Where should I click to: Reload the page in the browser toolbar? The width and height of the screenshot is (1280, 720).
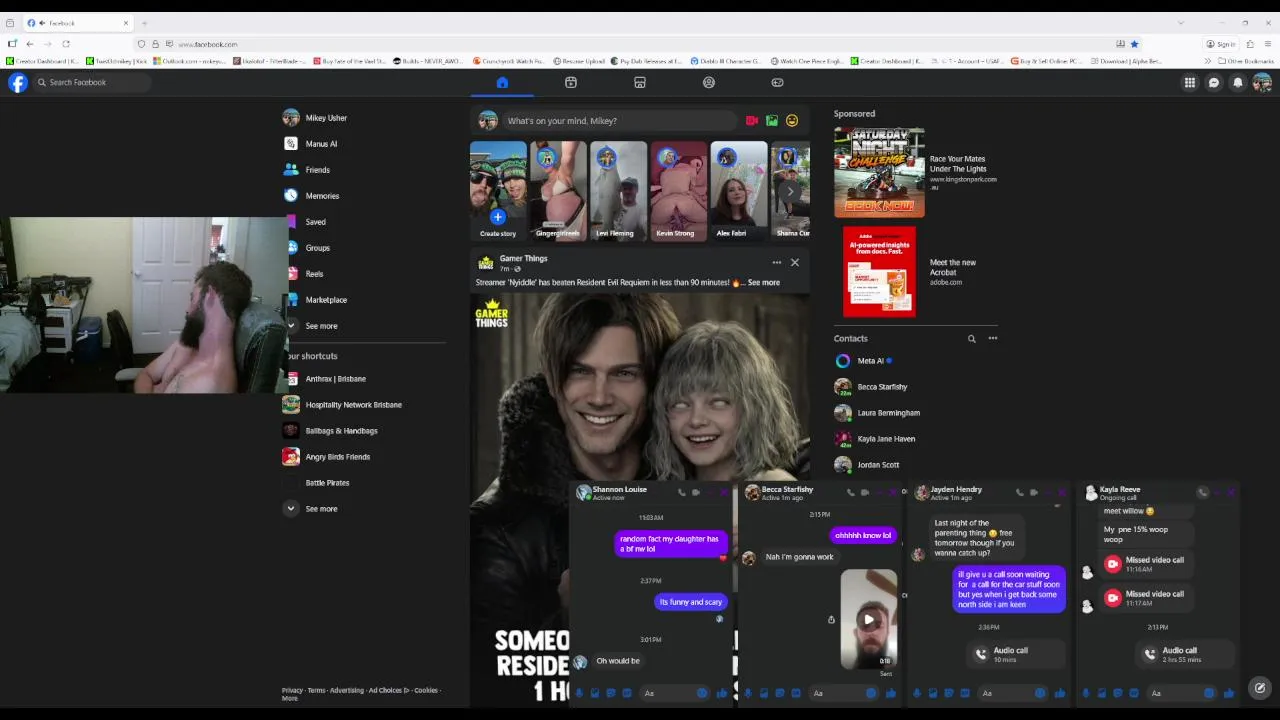(x=66, y=44)
